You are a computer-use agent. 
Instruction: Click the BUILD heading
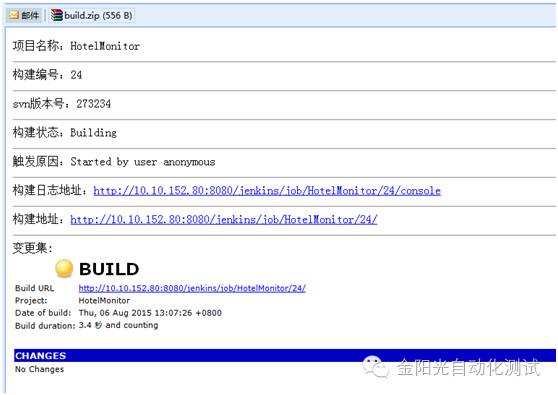point(109,269)
